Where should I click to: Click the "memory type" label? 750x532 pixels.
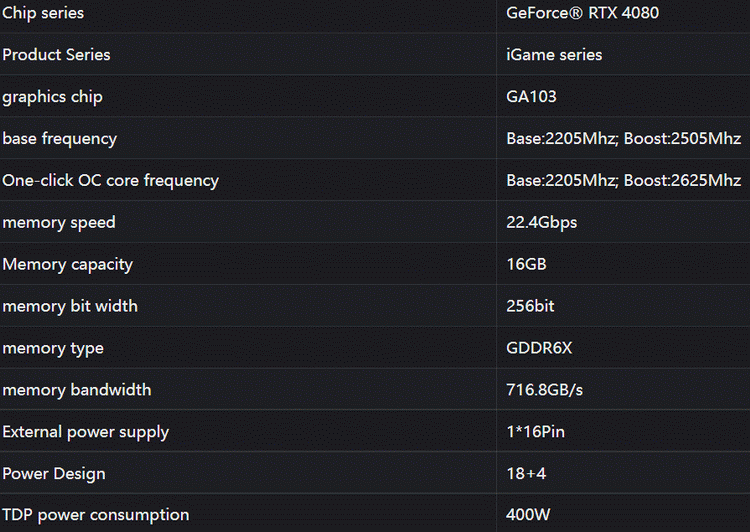pos(52,348)
